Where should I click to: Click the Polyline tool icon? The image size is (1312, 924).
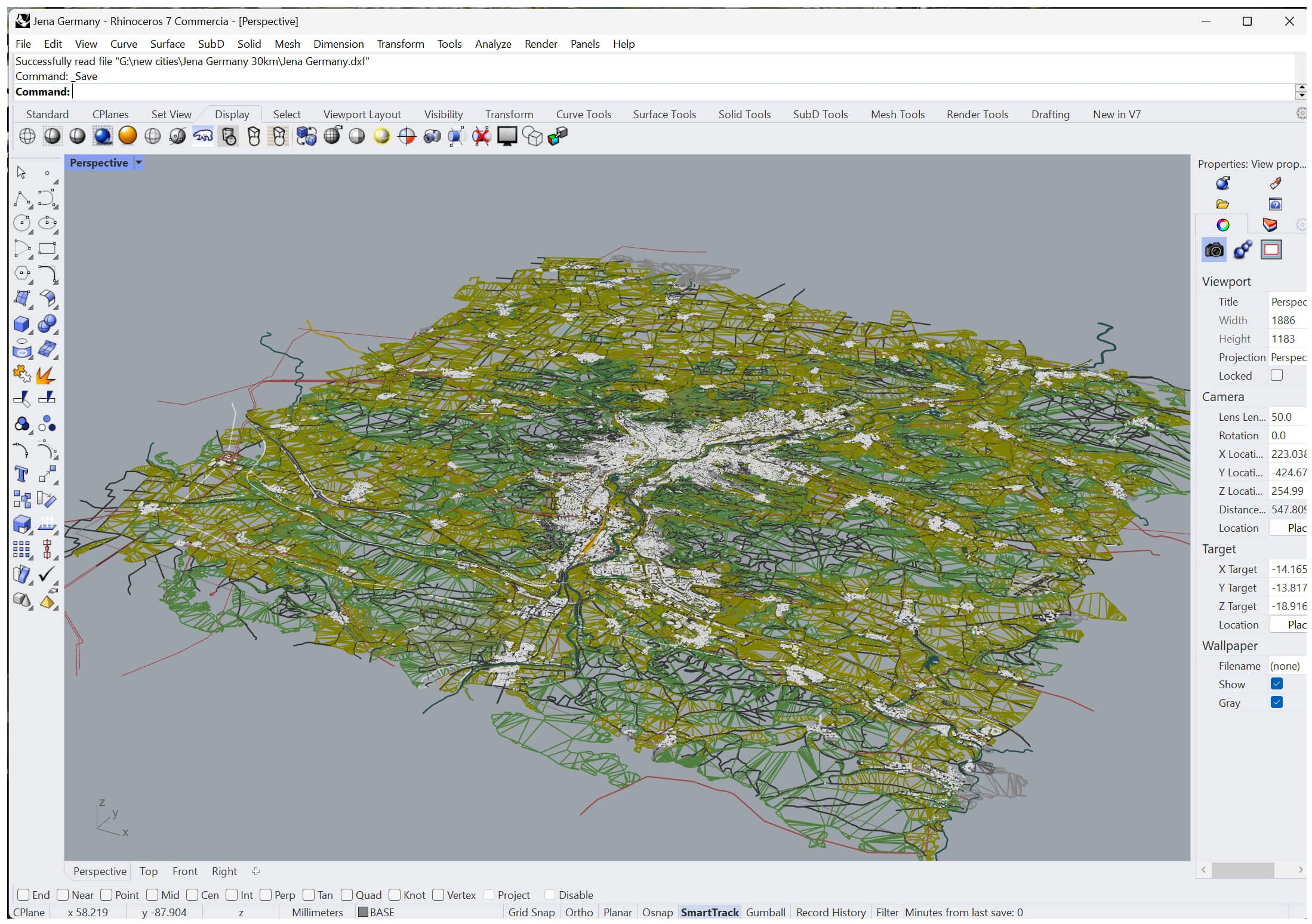pyautogui.click(x=21, y=199)
